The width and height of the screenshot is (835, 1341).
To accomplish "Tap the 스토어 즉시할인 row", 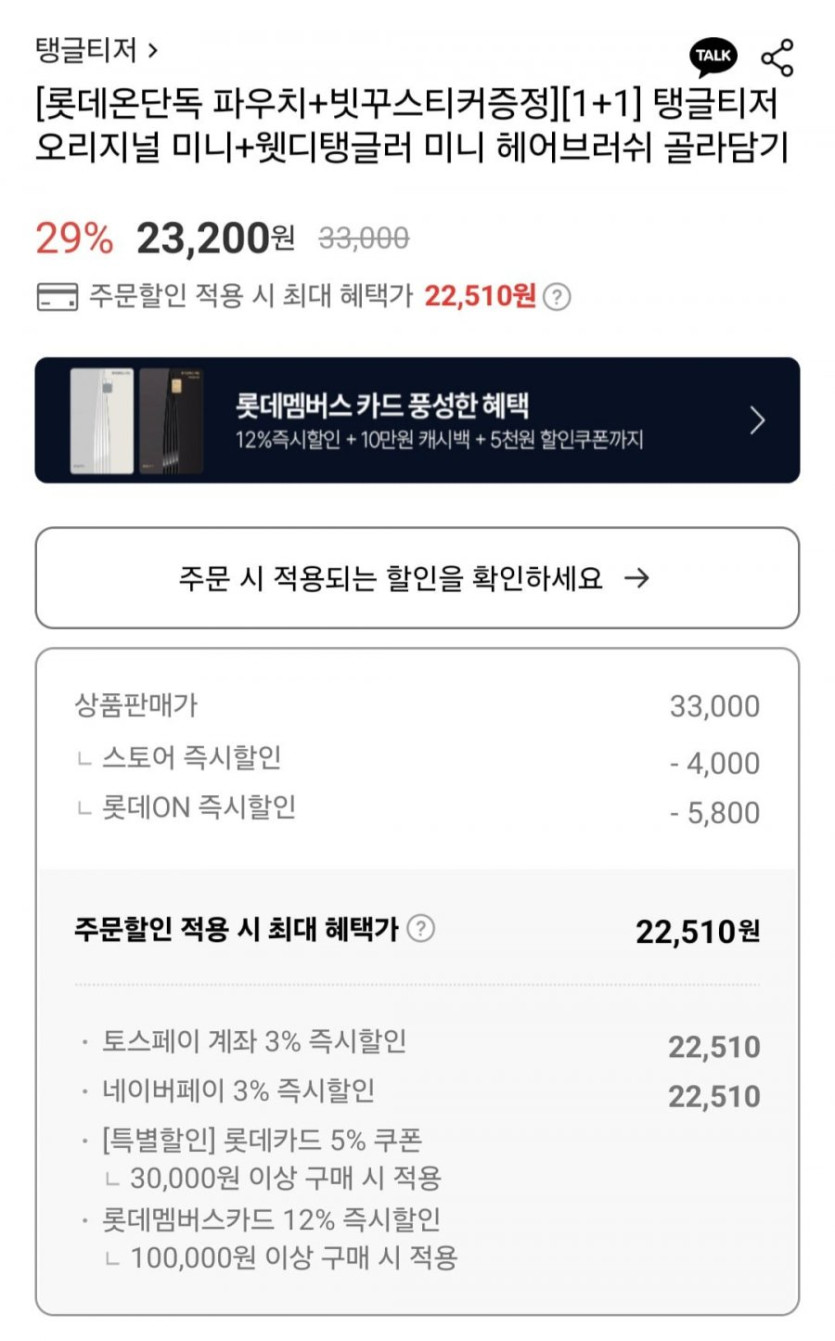I will [191, 758].
